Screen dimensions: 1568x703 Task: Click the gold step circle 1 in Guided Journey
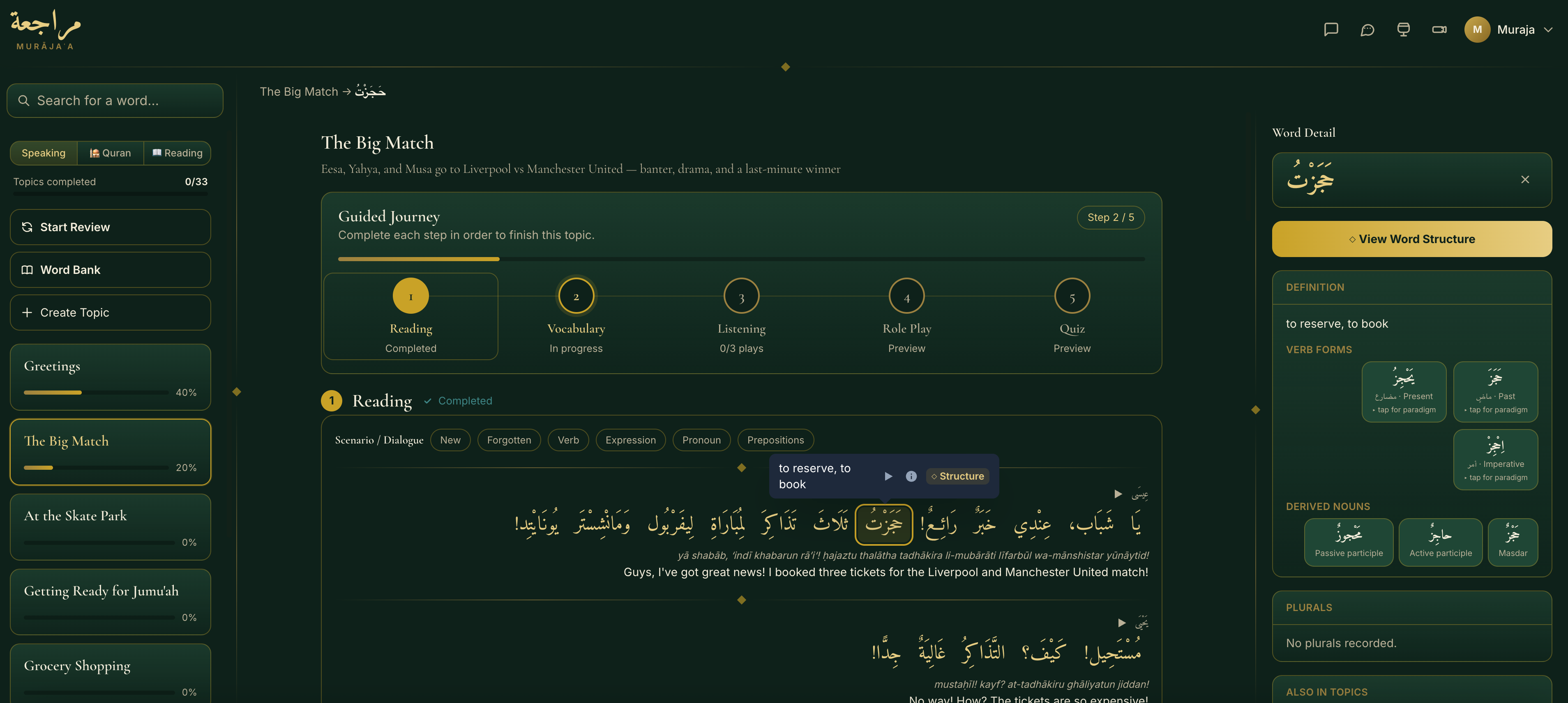(411, 296)
